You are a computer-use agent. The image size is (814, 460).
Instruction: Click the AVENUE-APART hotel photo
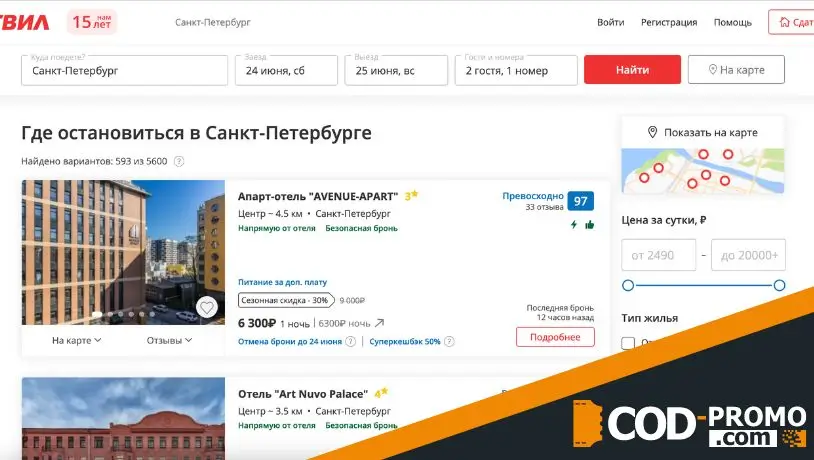123,252
